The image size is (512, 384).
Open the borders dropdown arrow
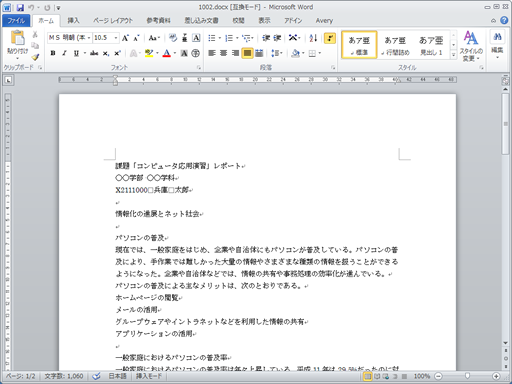[x=320, y=53]
